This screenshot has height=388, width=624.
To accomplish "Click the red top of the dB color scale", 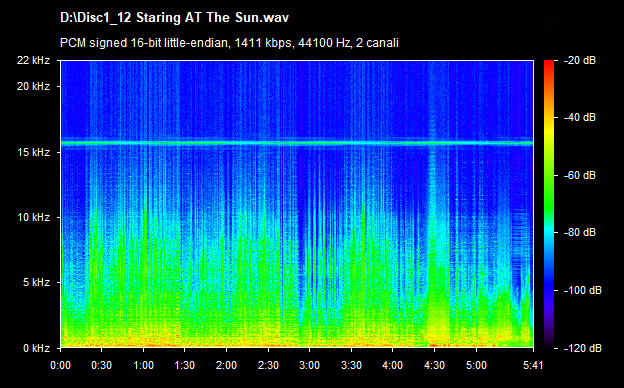I will [549, 66].
